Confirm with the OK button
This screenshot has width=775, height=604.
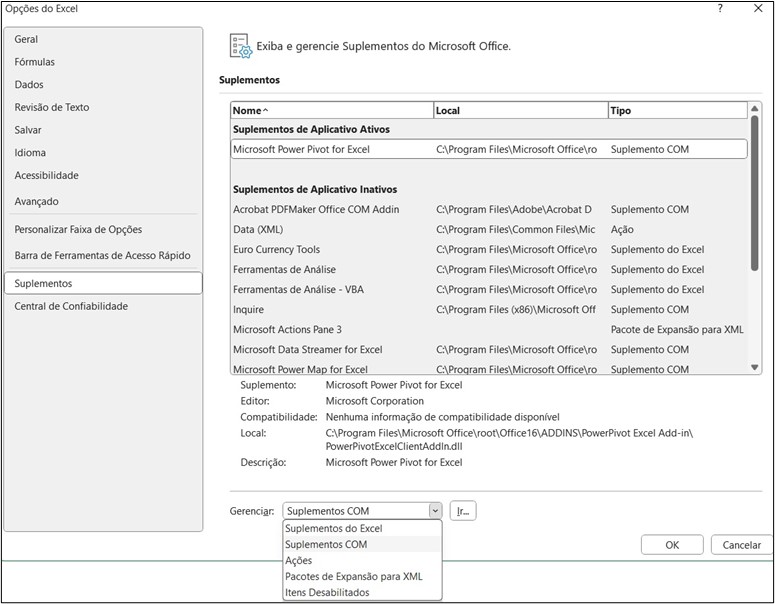point(672,545)
